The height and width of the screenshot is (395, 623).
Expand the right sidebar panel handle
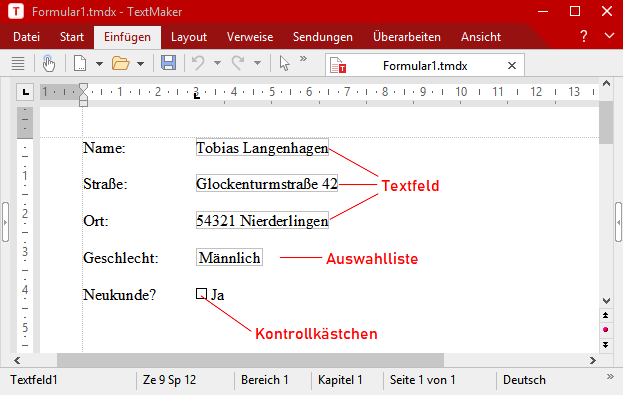click(x=619, y=222)
